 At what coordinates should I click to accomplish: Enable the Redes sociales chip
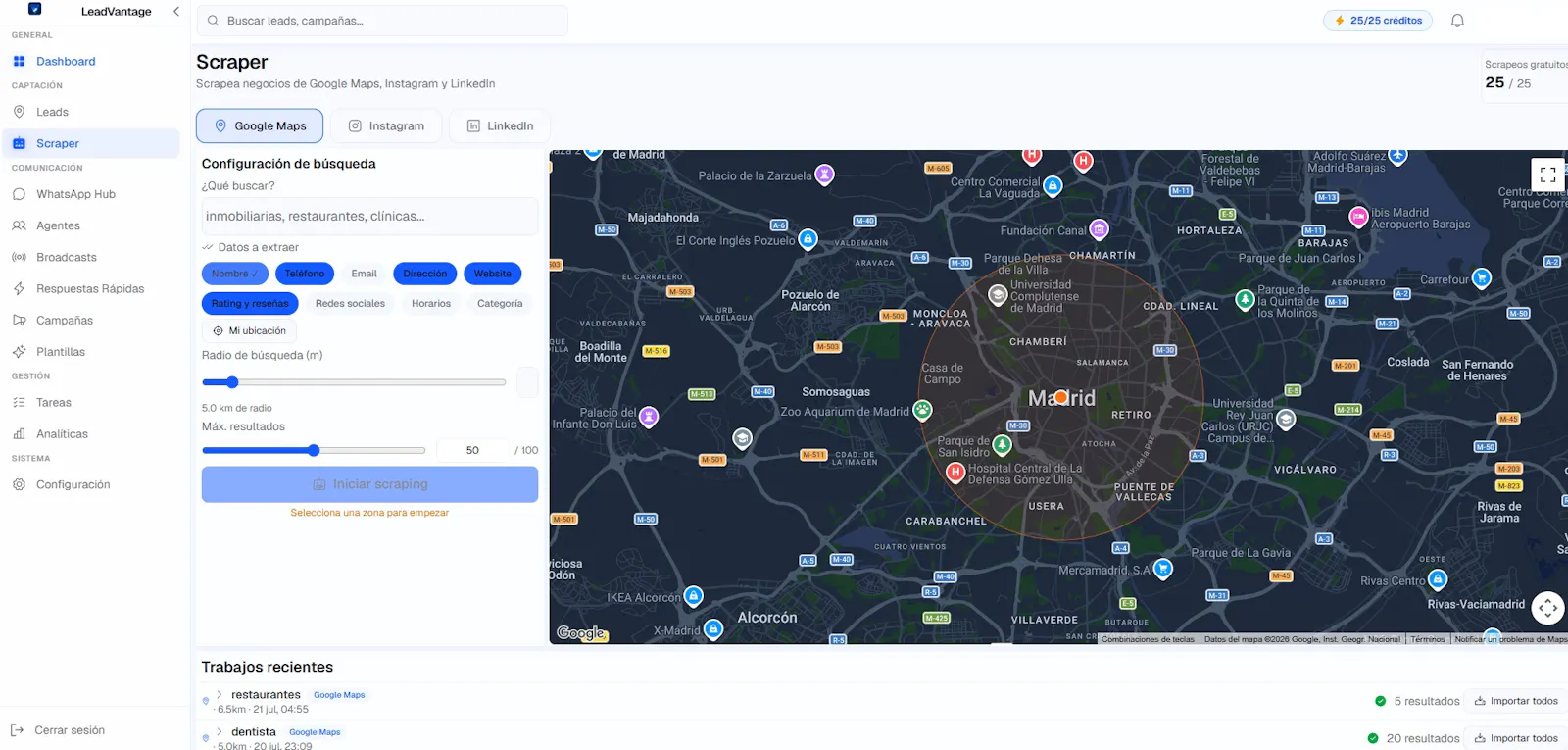pos(350,303)
